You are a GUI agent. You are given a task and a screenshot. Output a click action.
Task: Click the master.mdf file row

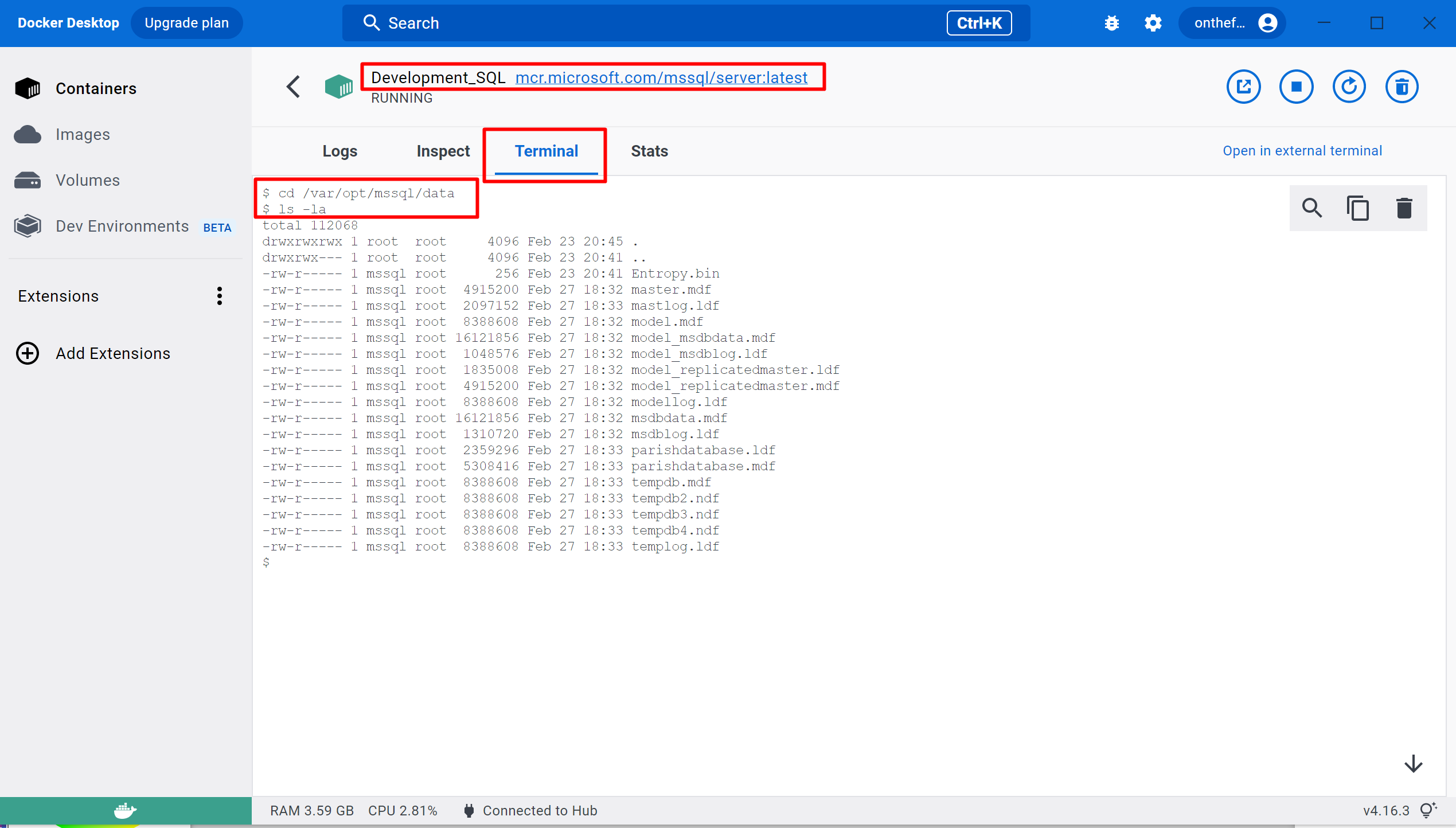tap(487, 290)
